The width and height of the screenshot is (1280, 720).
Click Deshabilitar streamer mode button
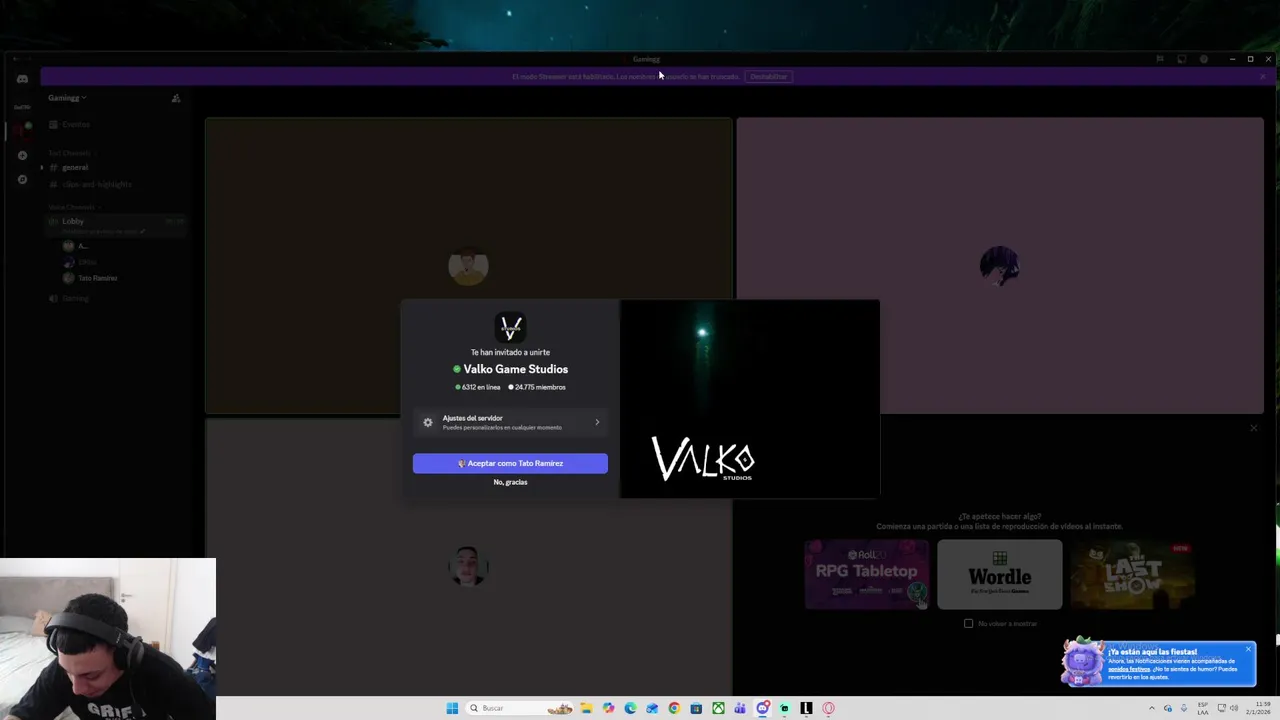pos(769,76)
